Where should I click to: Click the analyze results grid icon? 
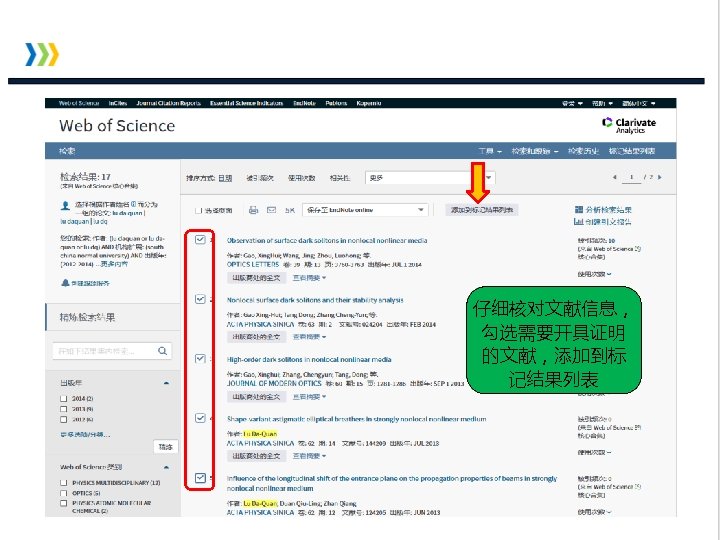point(579,209)
